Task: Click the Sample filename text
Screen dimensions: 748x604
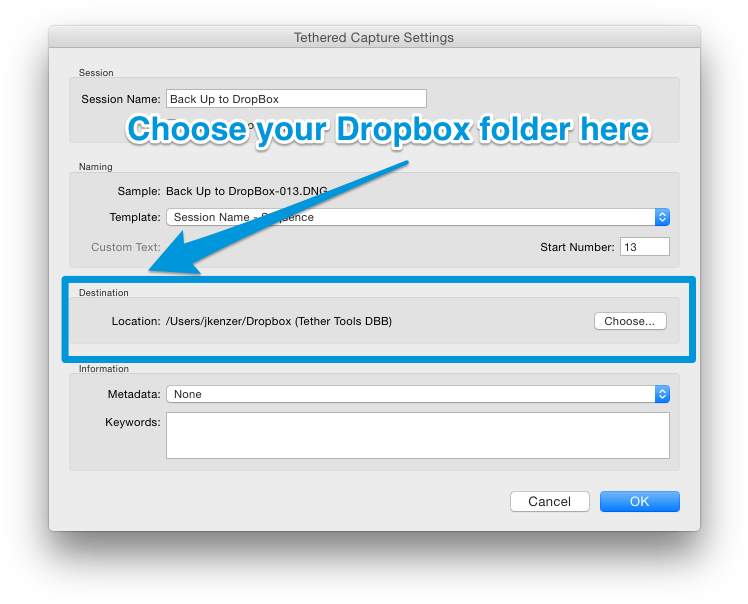Action: coord(246,191)
